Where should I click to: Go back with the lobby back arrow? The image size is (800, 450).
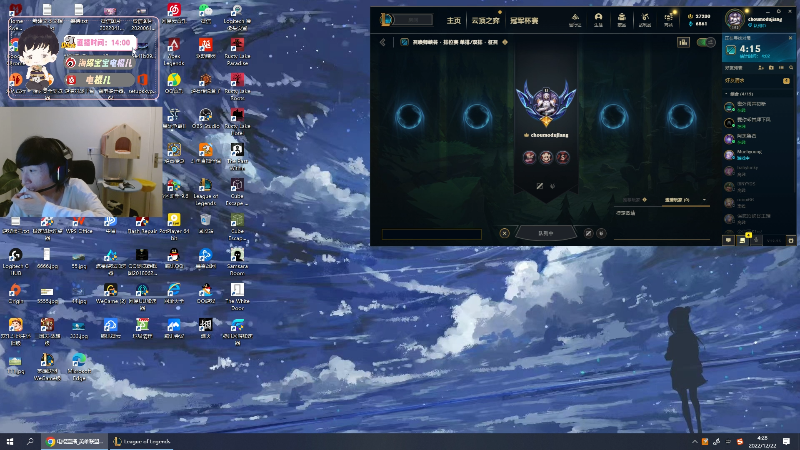(x=383, y=42)
